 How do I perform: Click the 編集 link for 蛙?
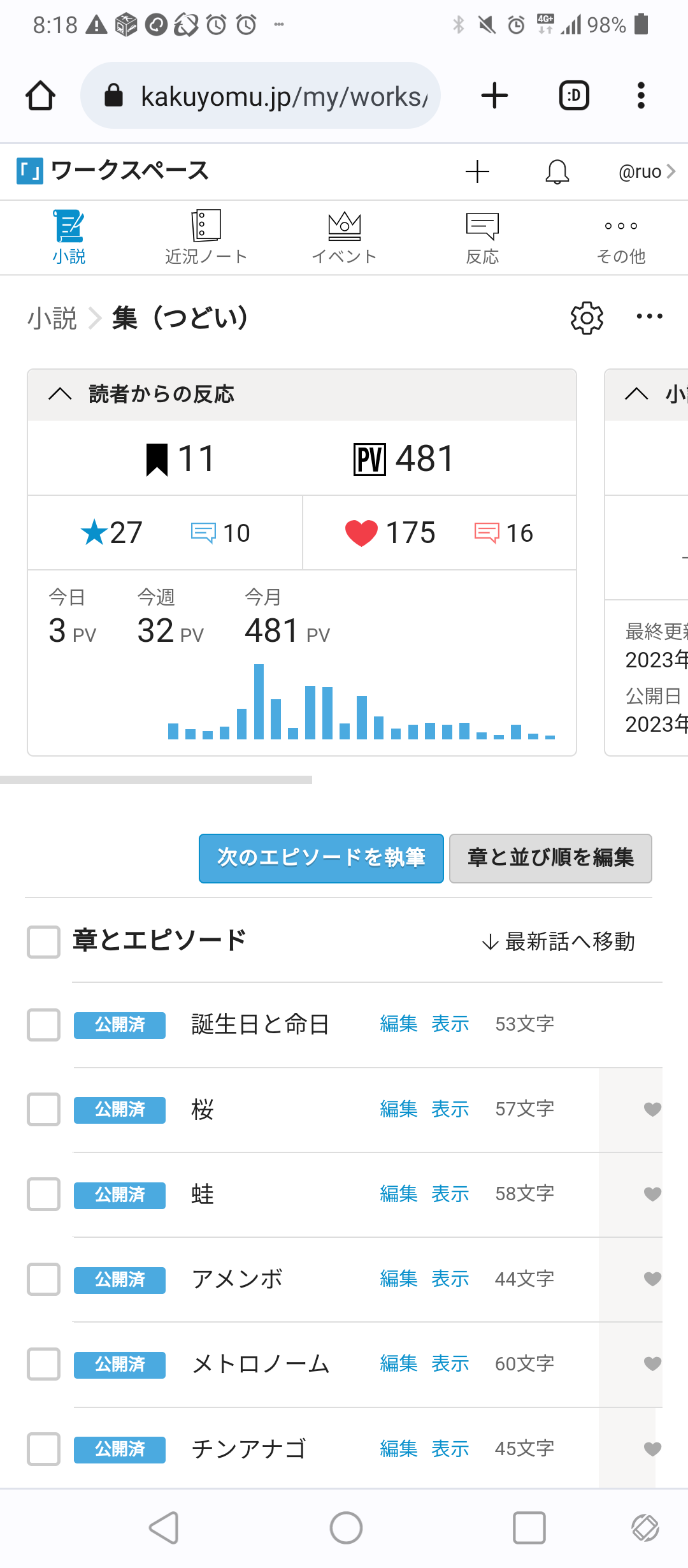tap(399, 1194)
